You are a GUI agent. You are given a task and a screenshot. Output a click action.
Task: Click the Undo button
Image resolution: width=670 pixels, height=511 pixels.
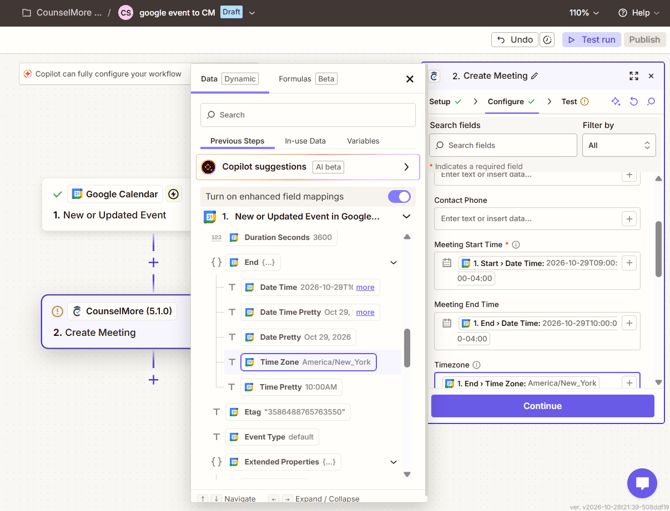515,40
